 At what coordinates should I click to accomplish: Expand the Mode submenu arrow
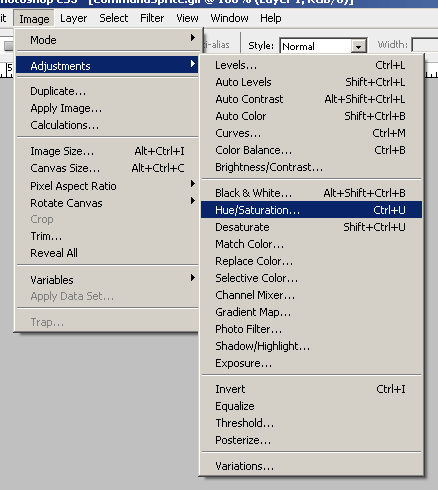point(193,38)
